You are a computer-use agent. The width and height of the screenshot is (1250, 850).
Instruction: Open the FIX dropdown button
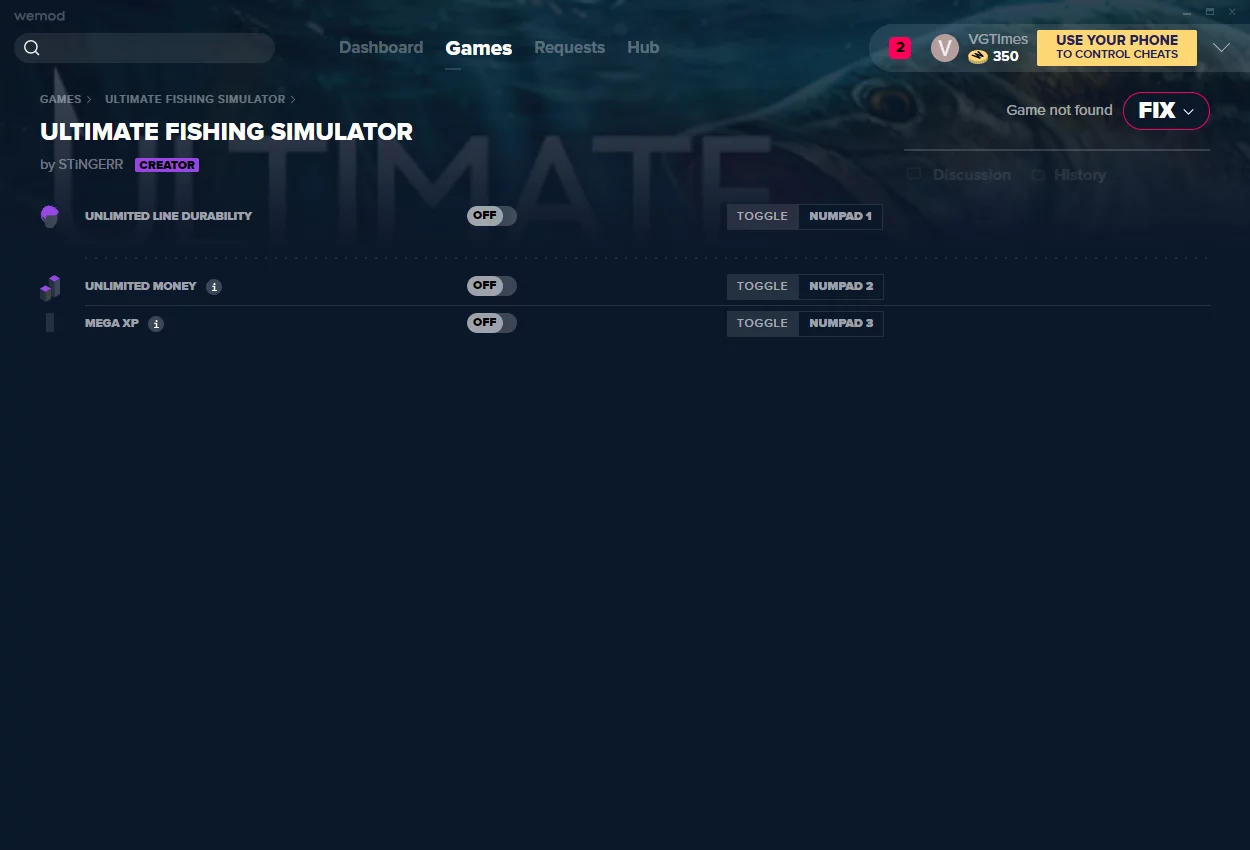(1166, 111)
